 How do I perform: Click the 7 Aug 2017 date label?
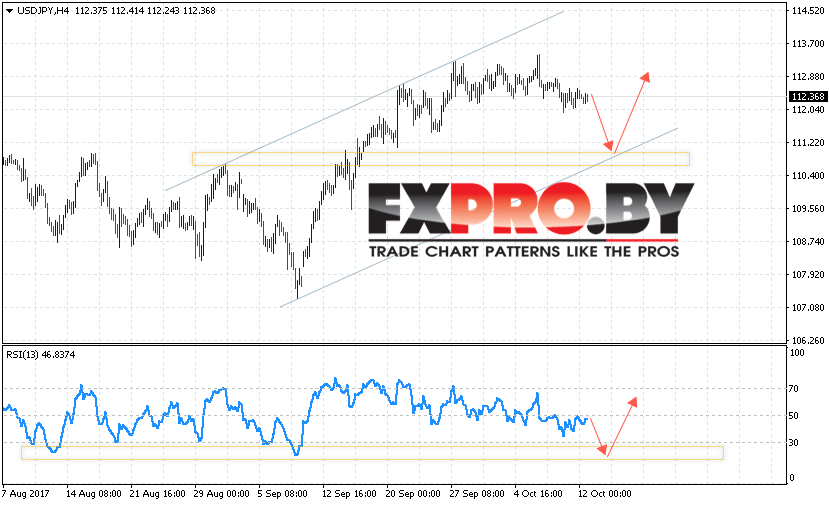click(x=25, y=494)
